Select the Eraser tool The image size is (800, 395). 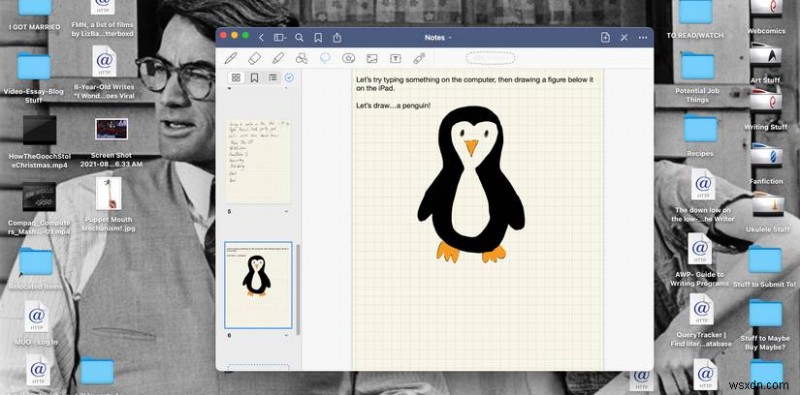254,58
